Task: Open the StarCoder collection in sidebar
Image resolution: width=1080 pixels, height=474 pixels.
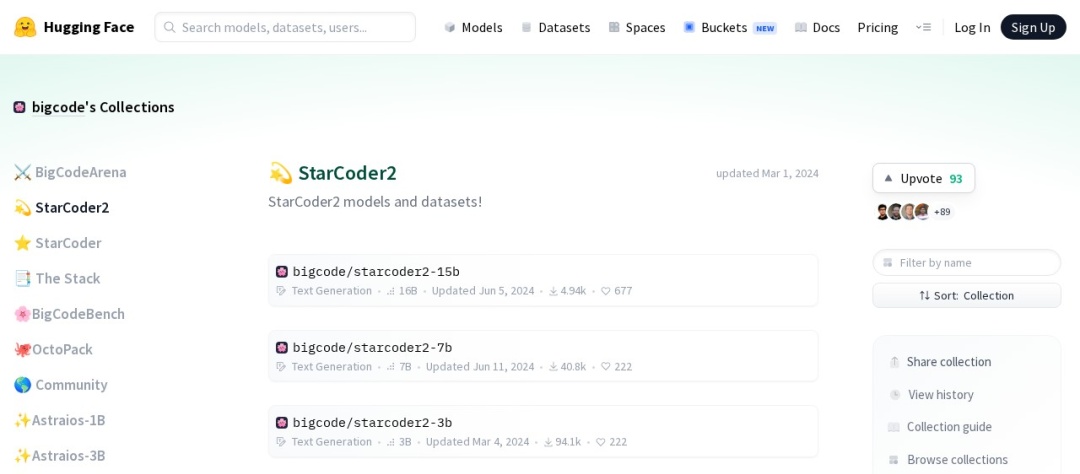Action: click(x=58, y=243)
